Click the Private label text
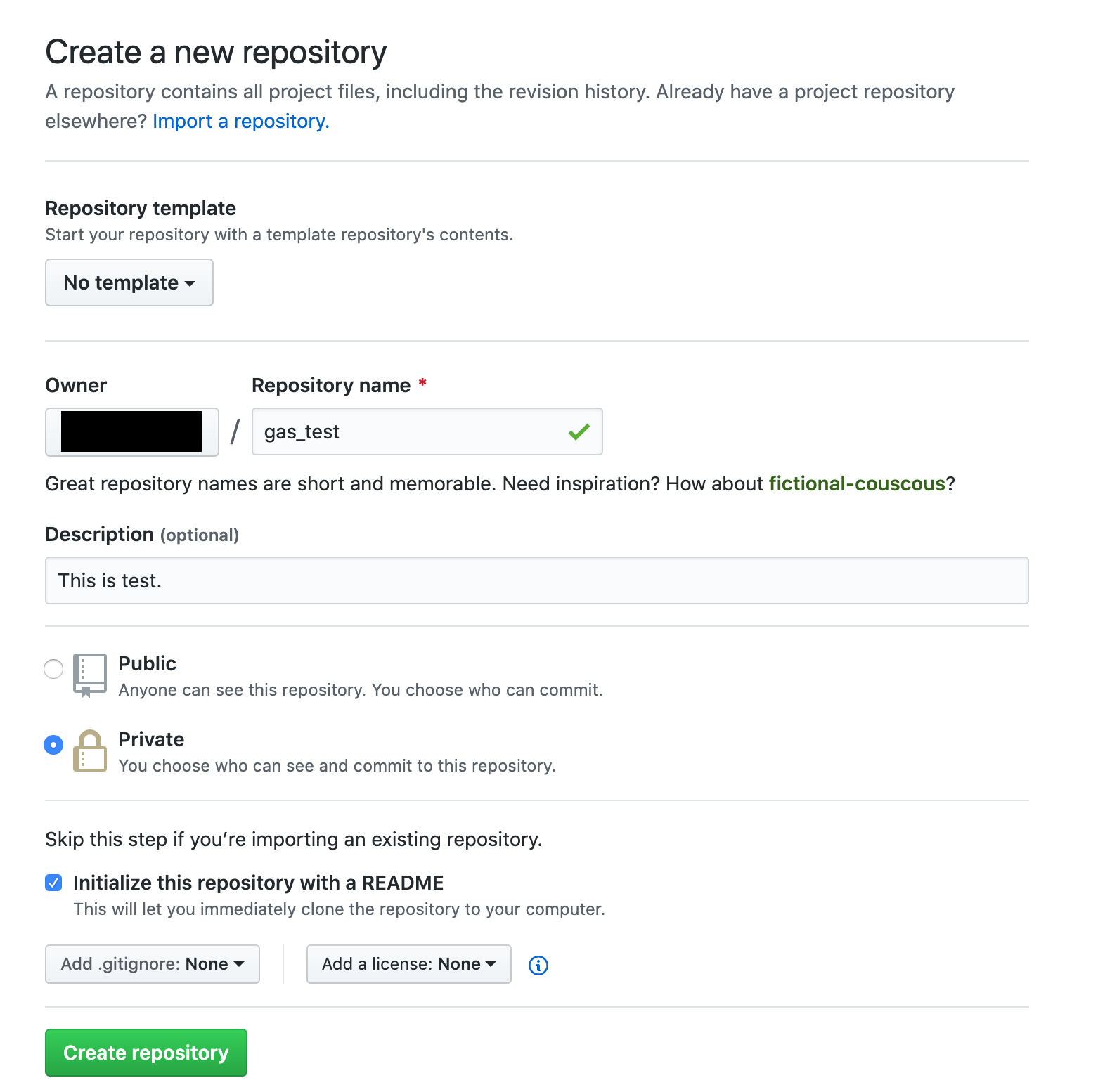 click(x=151, y=739)
